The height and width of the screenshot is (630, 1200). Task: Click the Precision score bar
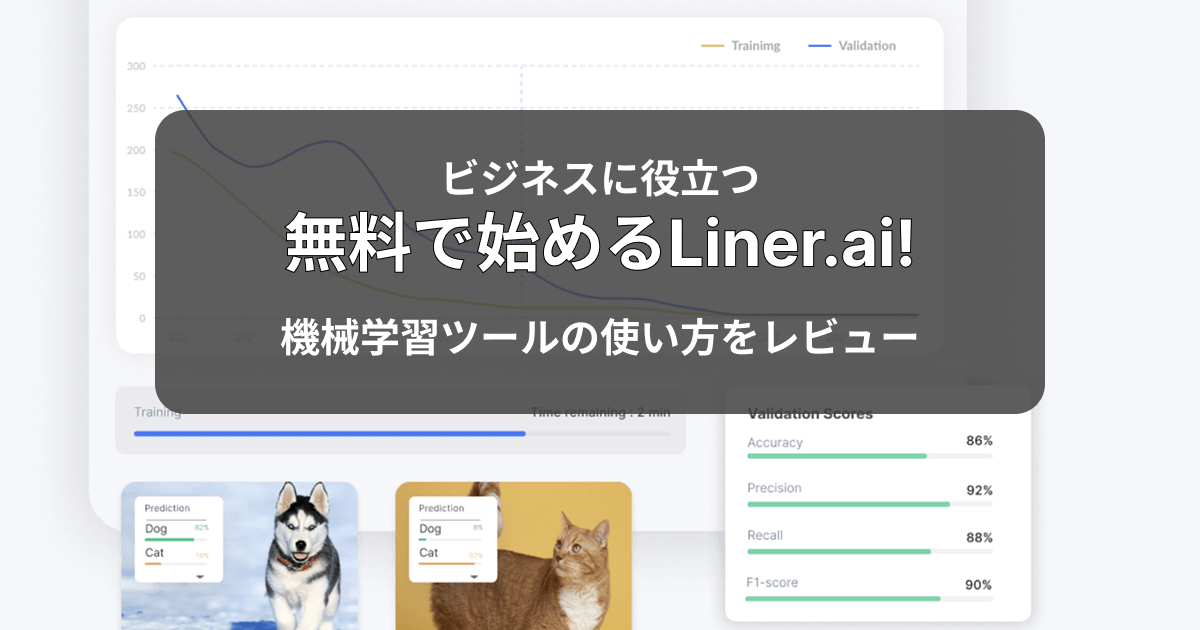(x=870, y=504)
